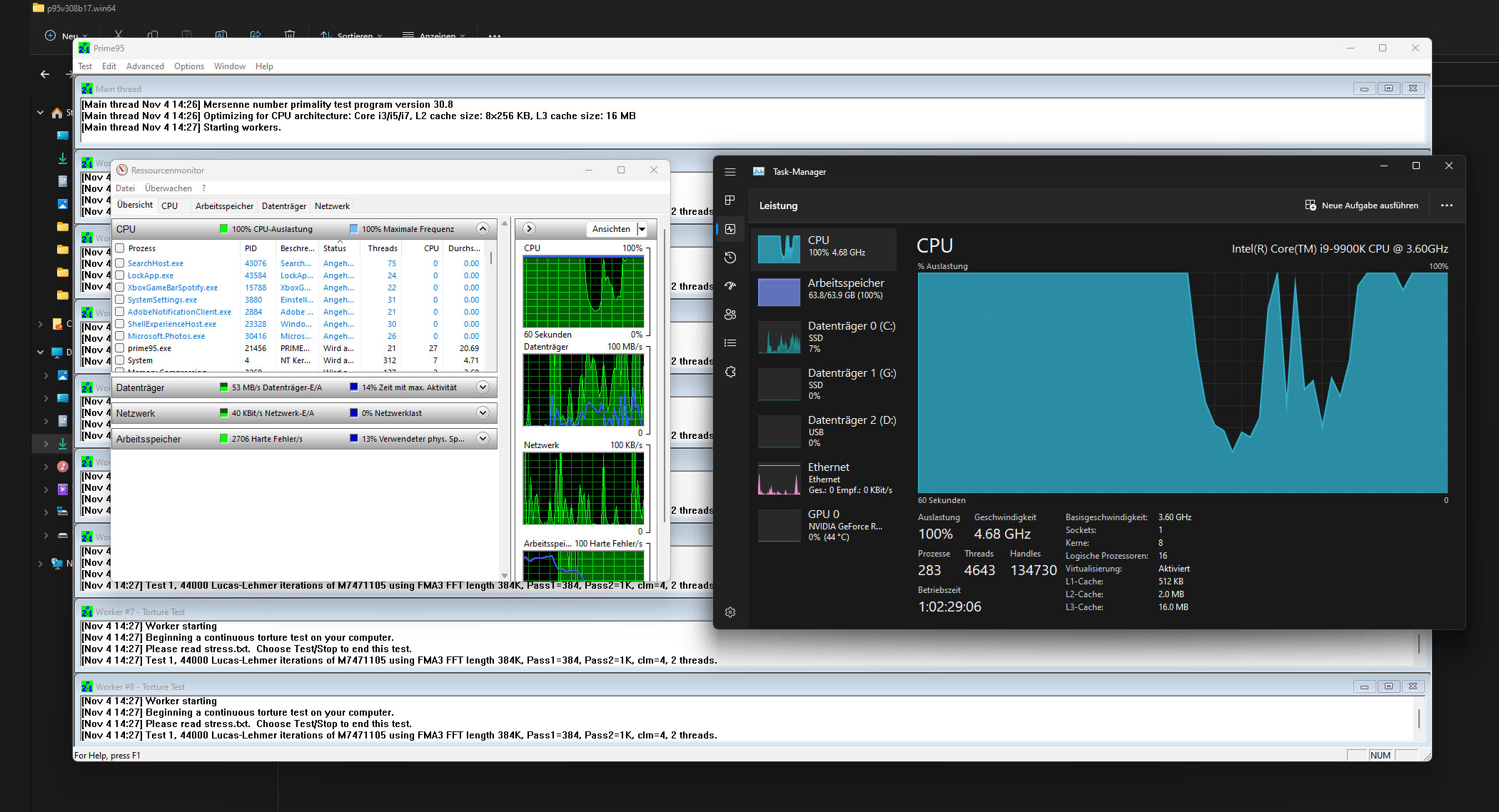Expand the Datenträger section chevron
The width and height of the screenshot is (1499, 812).
[483, 387]
